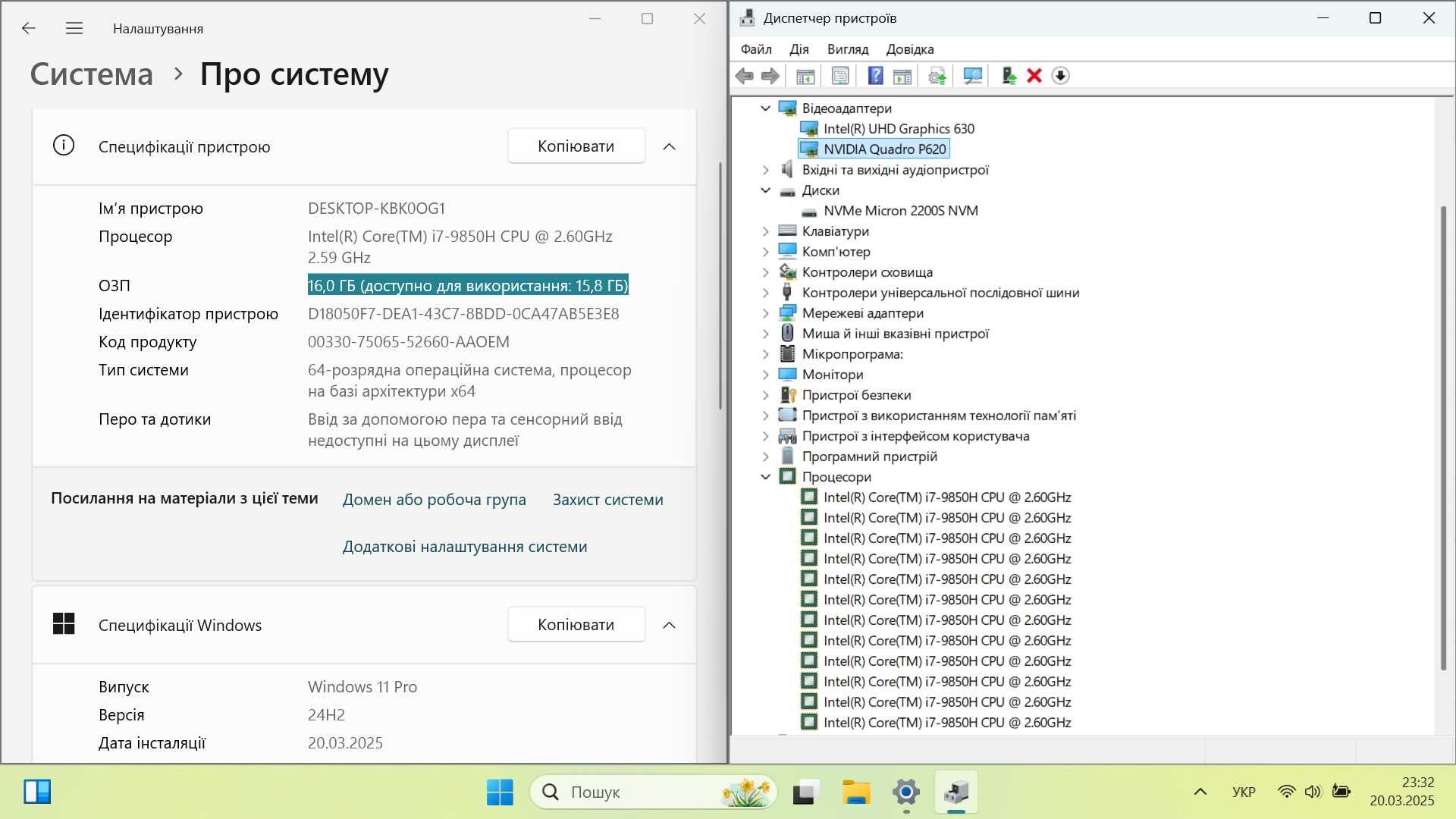Click the product code 00330-75065-52660-AAOEM
1456x819 pixels.
tap(409, 342)
